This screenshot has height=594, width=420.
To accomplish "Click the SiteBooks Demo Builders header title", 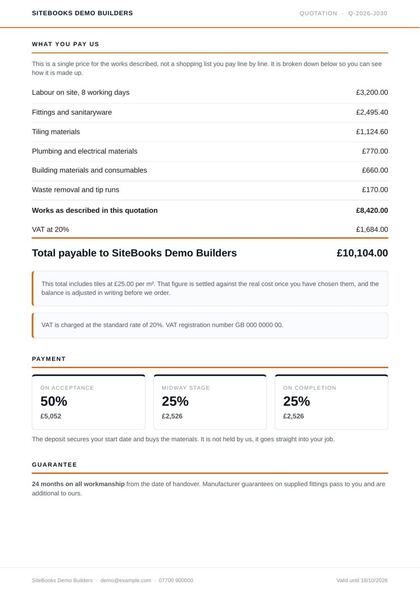I will click(82, 13).
